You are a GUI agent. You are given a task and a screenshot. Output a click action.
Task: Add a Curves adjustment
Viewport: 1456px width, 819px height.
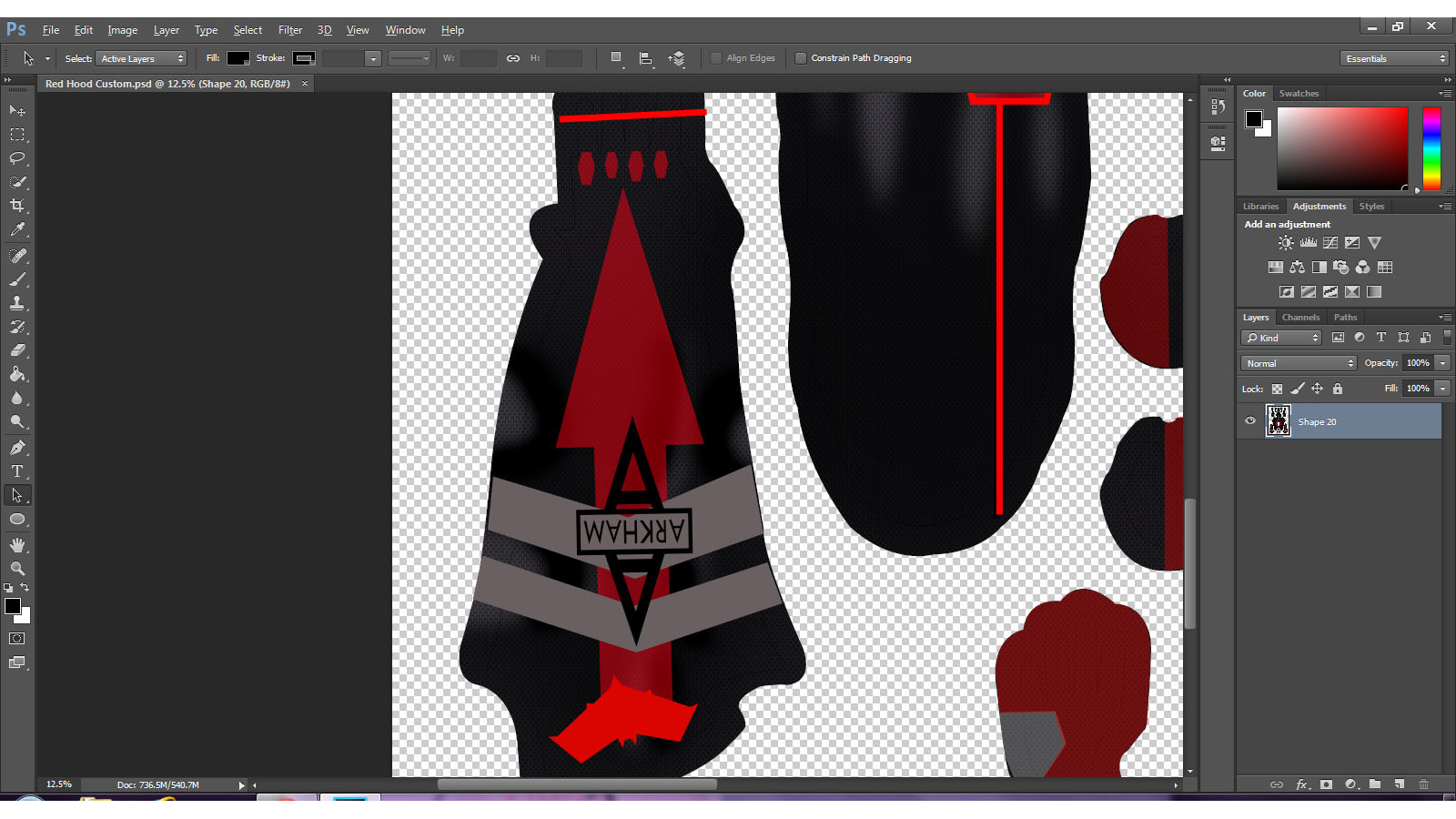tap(1330, 243)
